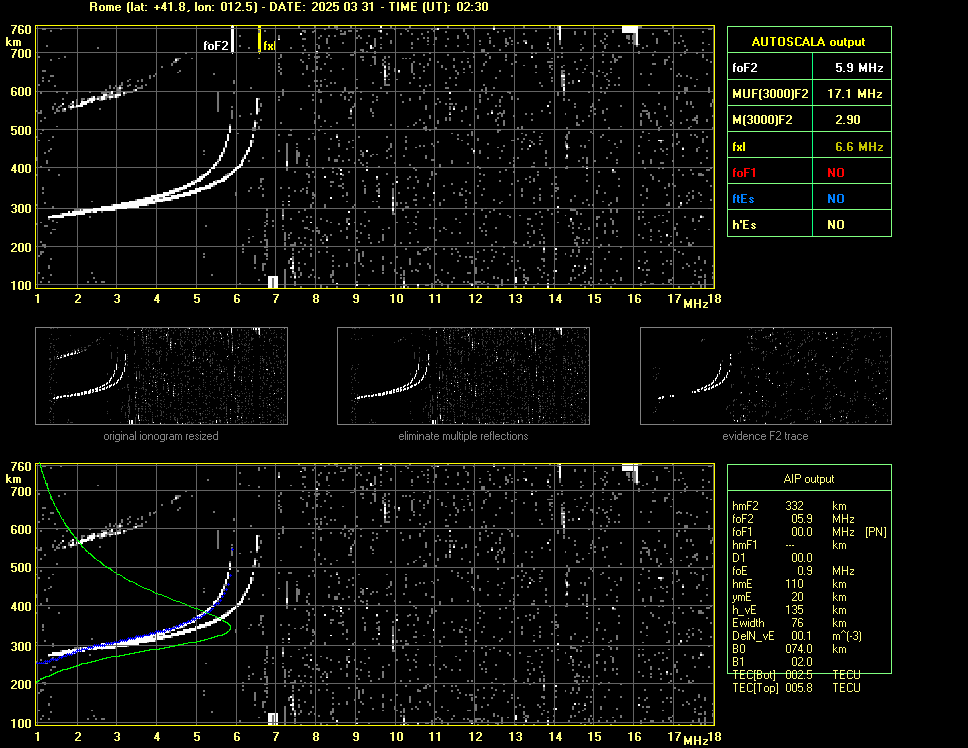Click the 'ymE' parameter label
Screen dimensions: 968x748
click(x=742, y=597)
